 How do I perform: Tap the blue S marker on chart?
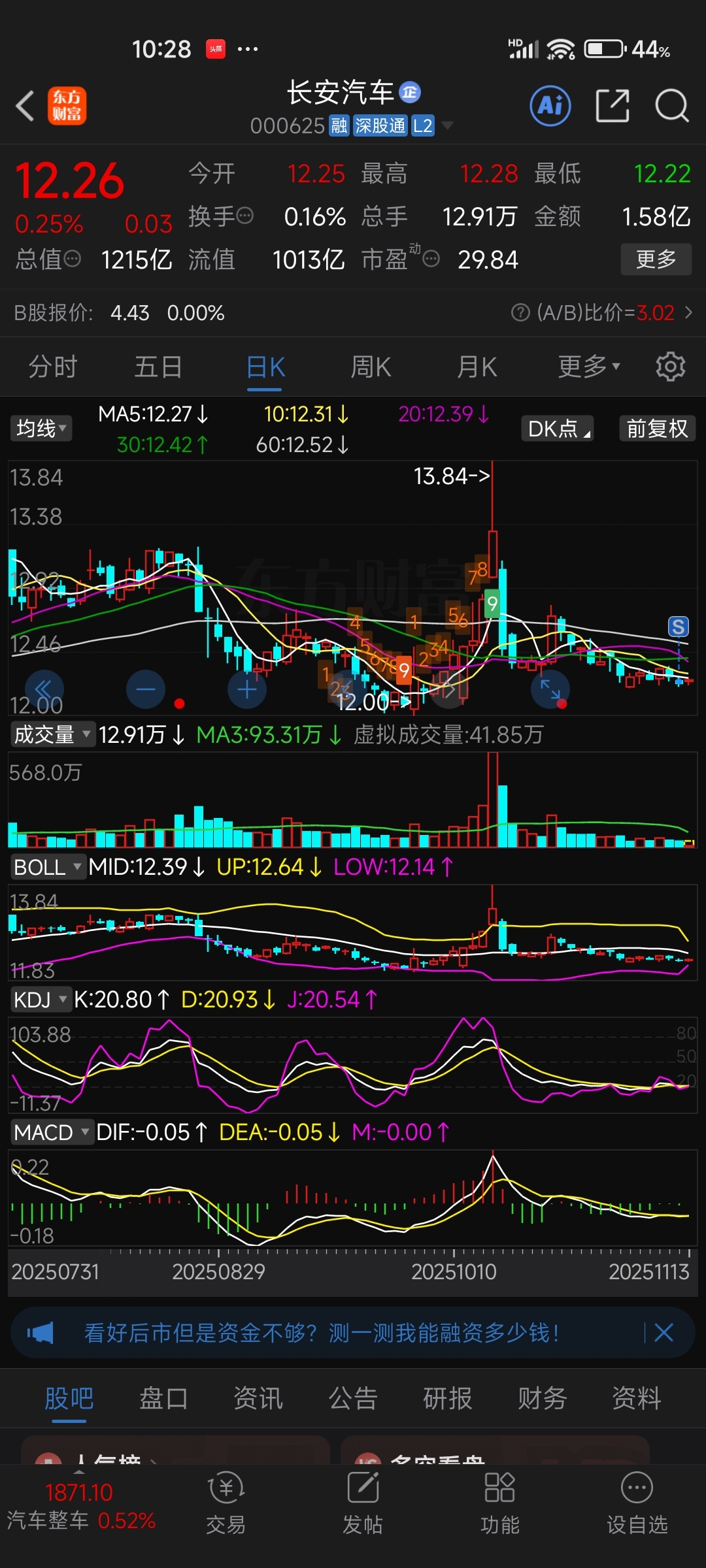[x=678, y=627]
